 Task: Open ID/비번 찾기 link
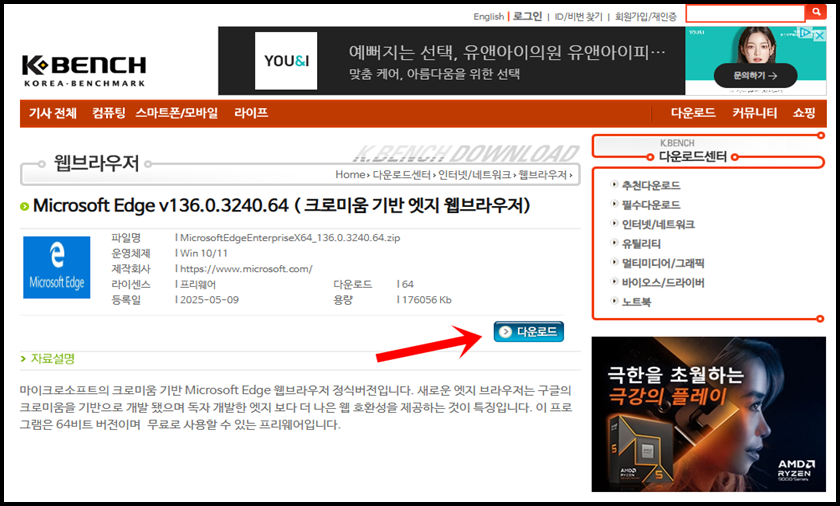[x=578, y=17]
